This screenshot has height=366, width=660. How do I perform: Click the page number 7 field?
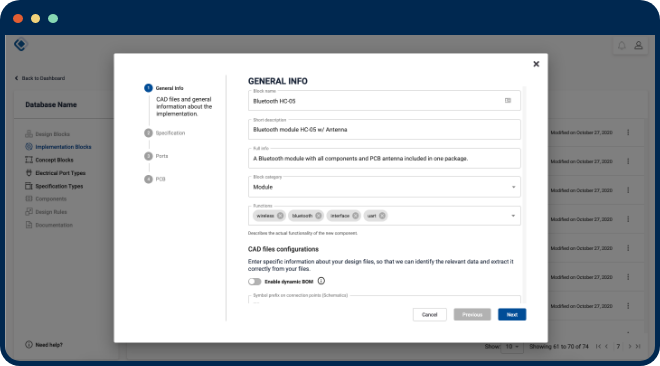pyautogui.click(x=618, y=347)
